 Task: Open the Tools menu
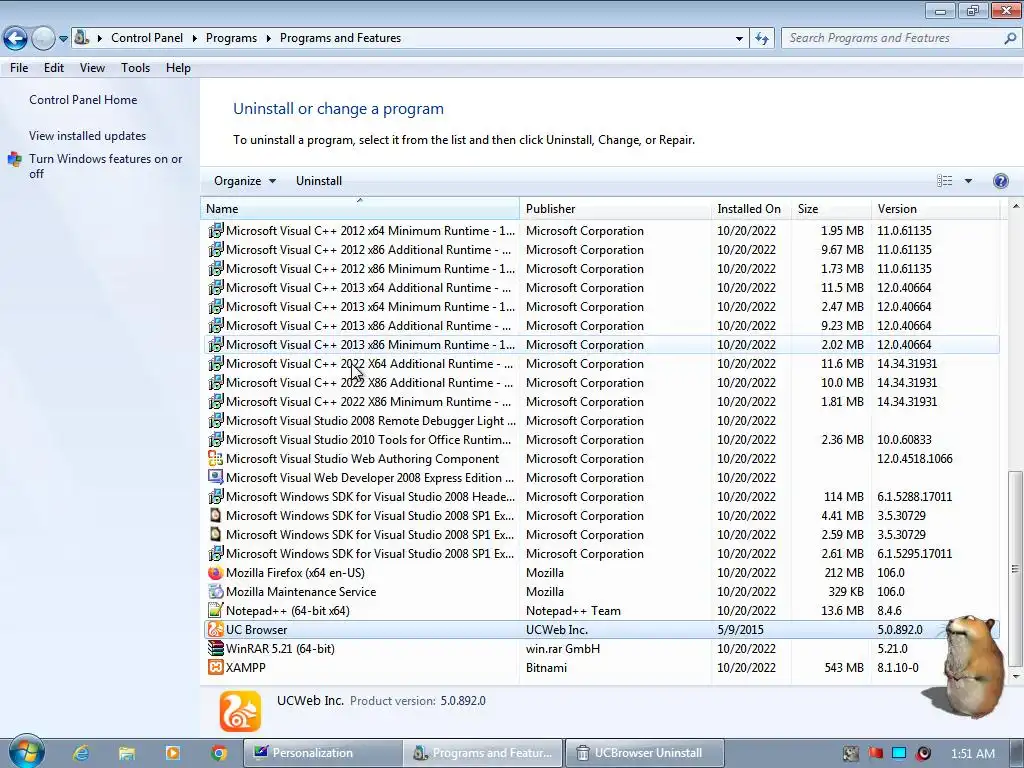click(135, 68)
